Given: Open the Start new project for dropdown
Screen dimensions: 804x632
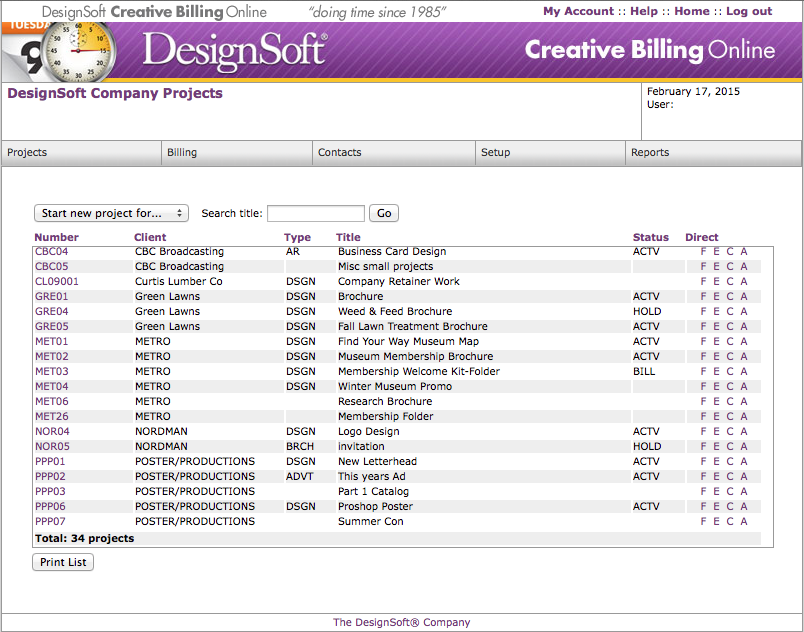Looking at the screenshot, I should point(110,213).
